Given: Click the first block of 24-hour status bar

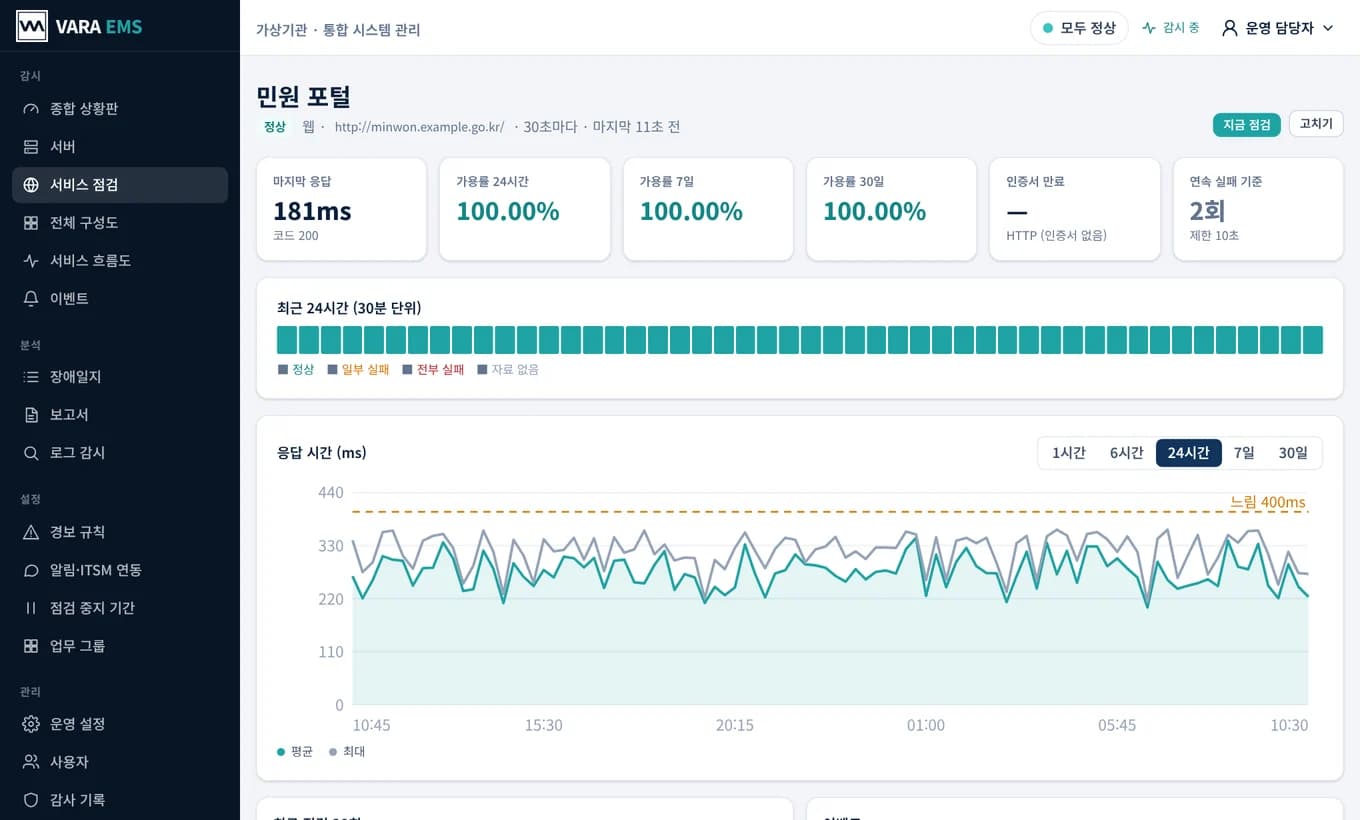Looking at the screenshot, I should (287, 340).
